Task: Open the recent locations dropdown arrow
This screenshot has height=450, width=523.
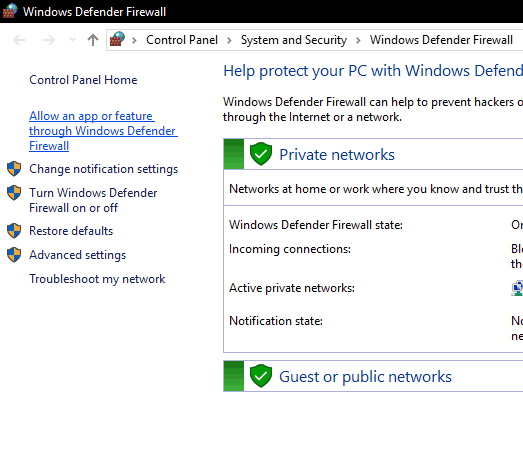Action: click(72, 40)
